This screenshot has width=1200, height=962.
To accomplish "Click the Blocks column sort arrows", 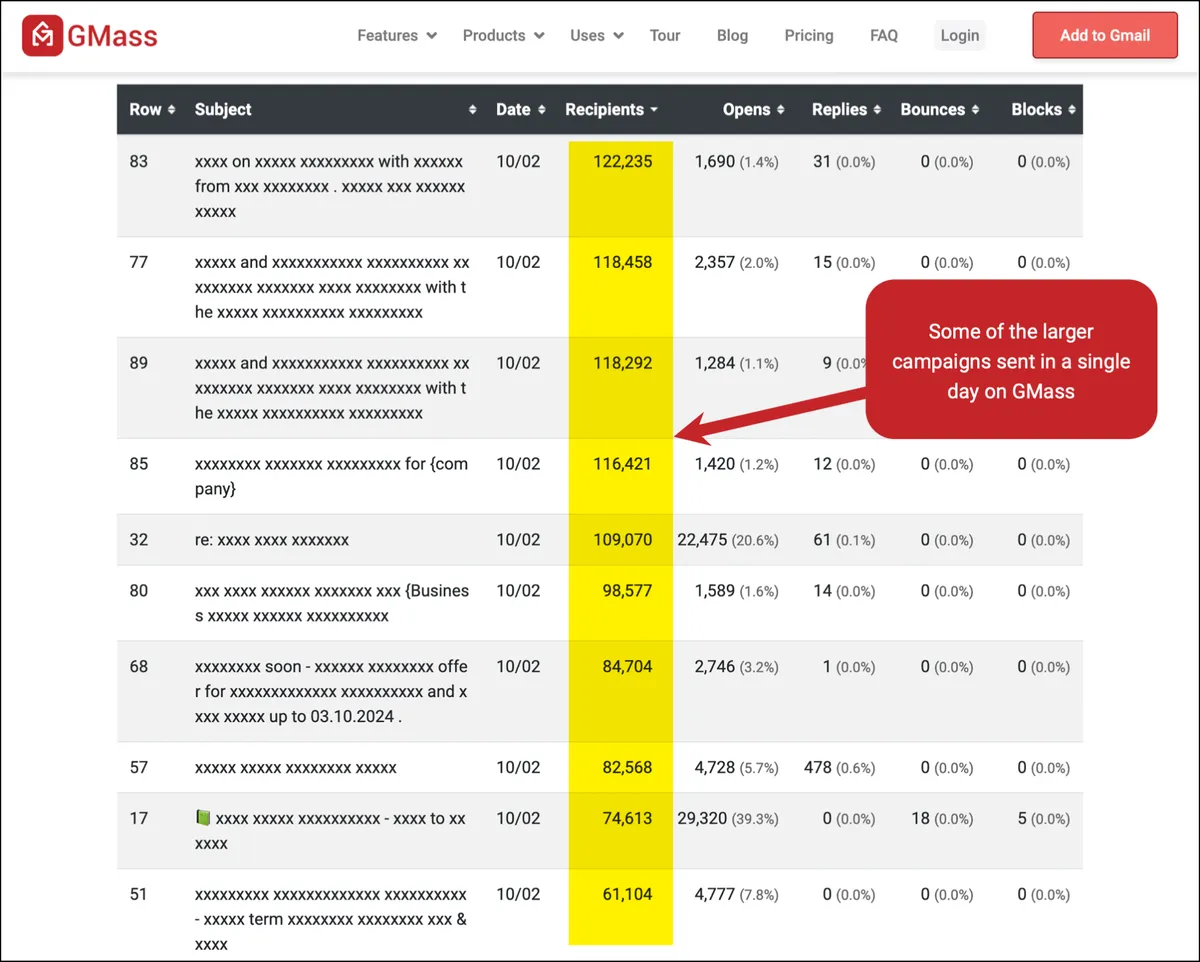I will (x=1072, y=110).
